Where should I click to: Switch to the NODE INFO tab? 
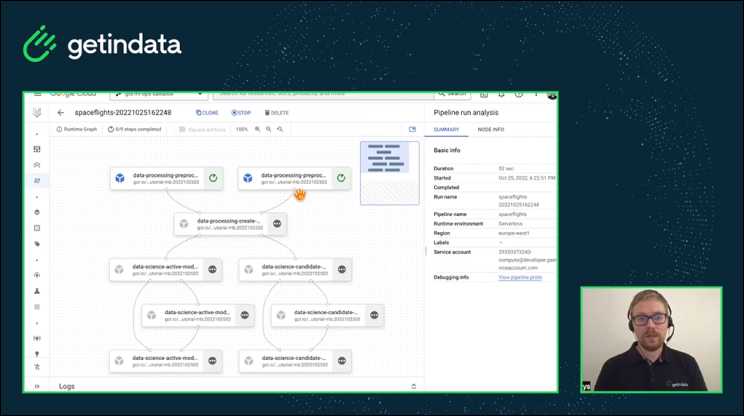pyautogui.click(x=491, y=129)
